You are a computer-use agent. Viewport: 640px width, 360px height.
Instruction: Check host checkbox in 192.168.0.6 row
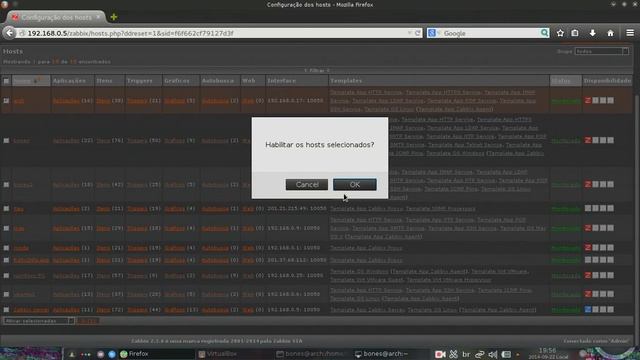point(6,294)
